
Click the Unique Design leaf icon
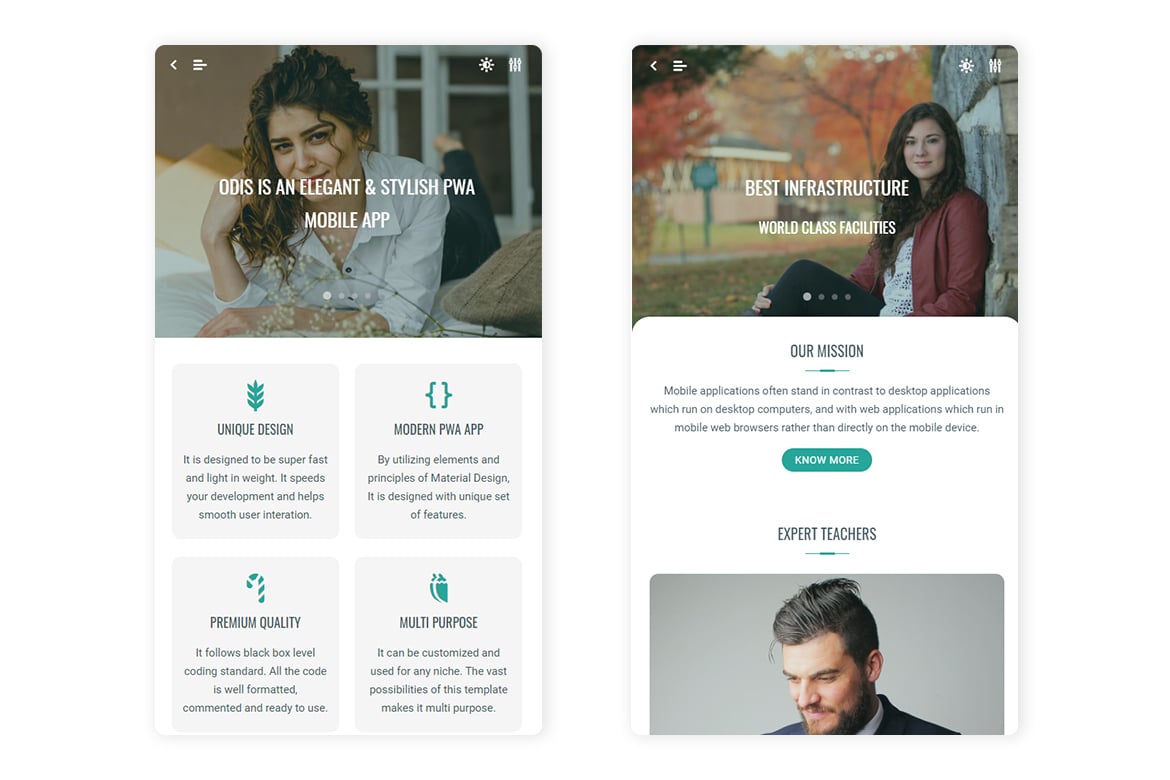[255, 396]
